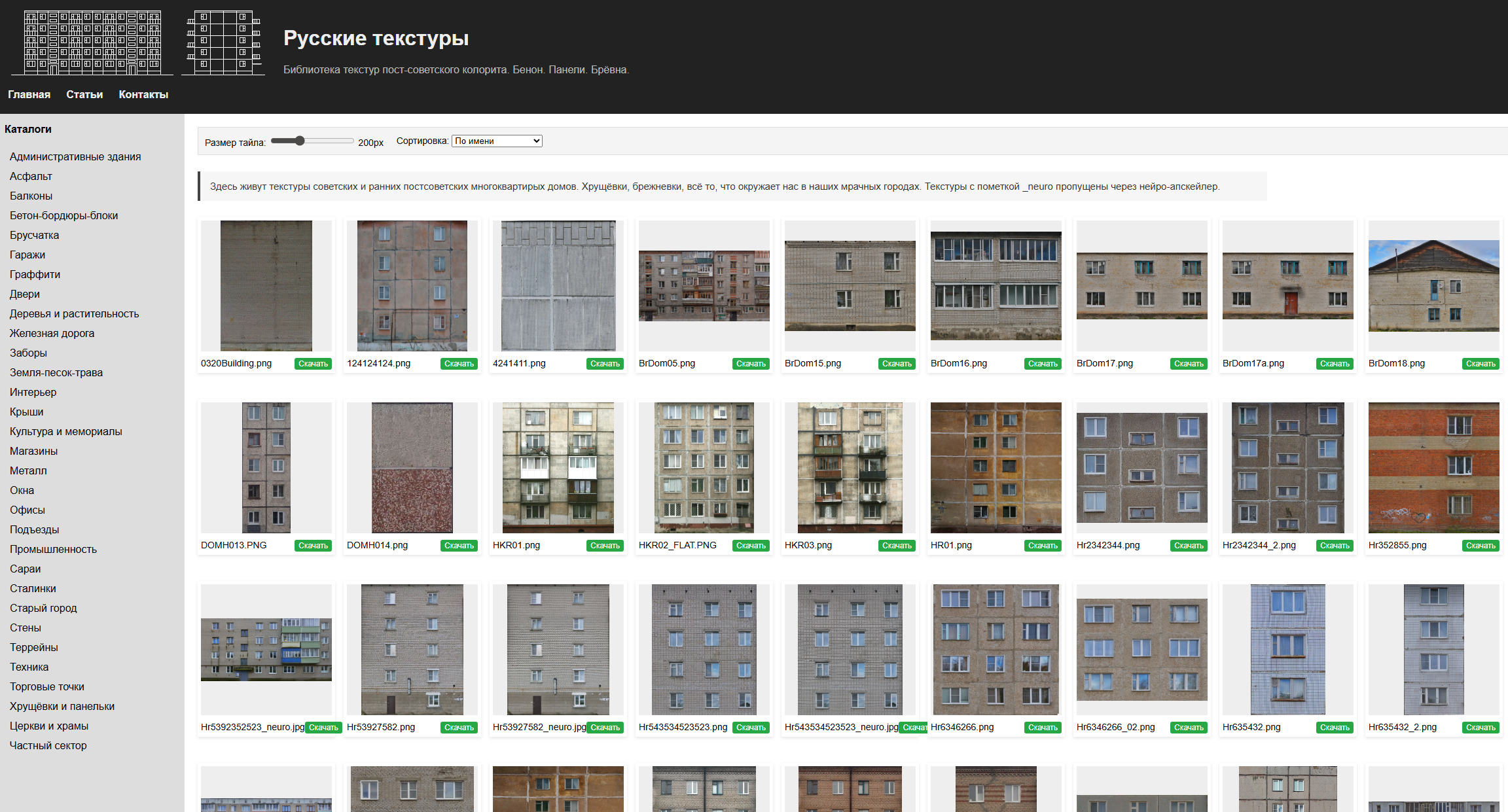The width and height of the screenshot is (1508, 812).
Task: Click the Русские текстуры site title
Action: 376,38
